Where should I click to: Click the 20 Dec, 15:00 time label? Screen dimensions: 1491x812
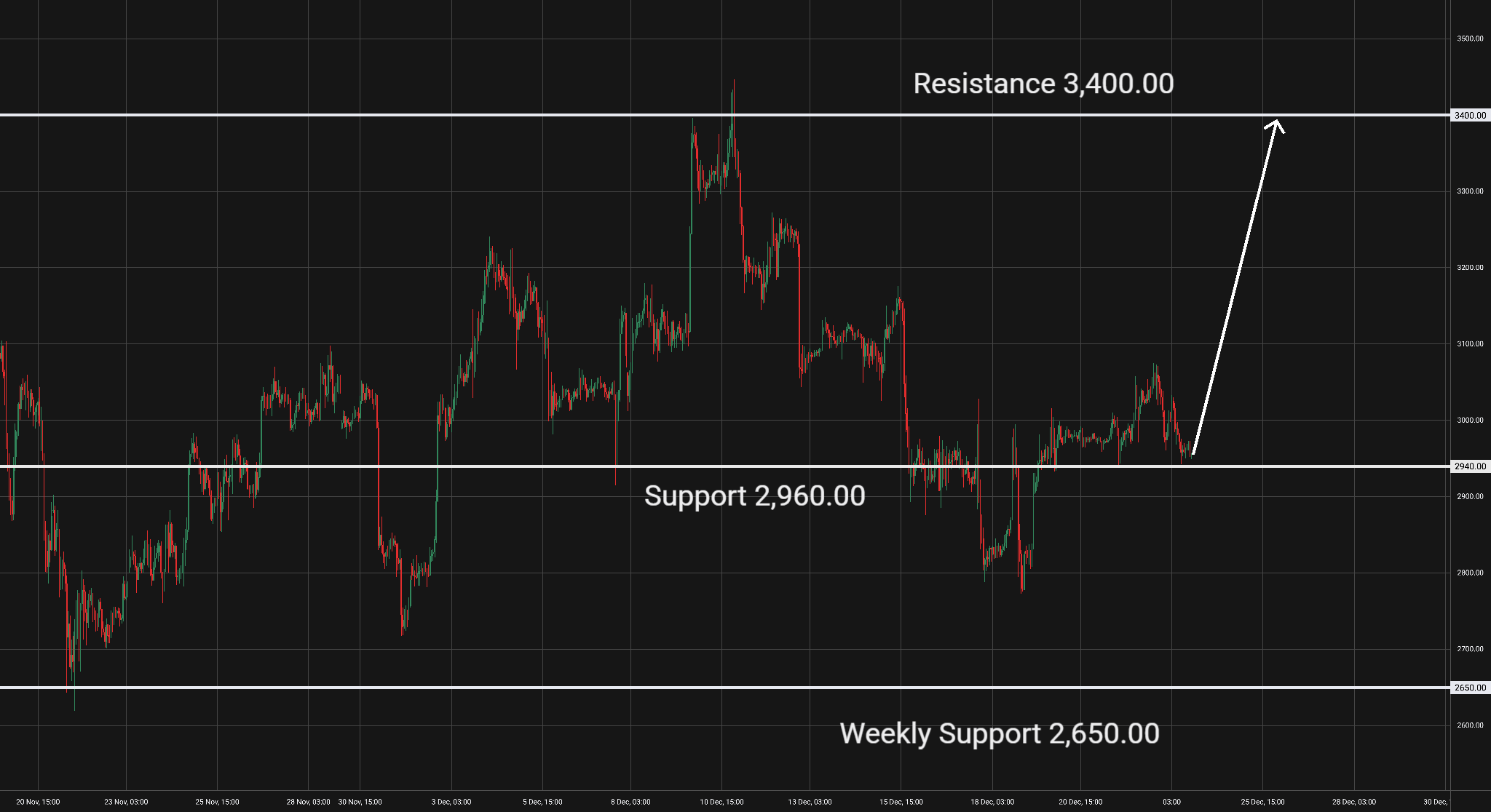[x=1080, y=802]
